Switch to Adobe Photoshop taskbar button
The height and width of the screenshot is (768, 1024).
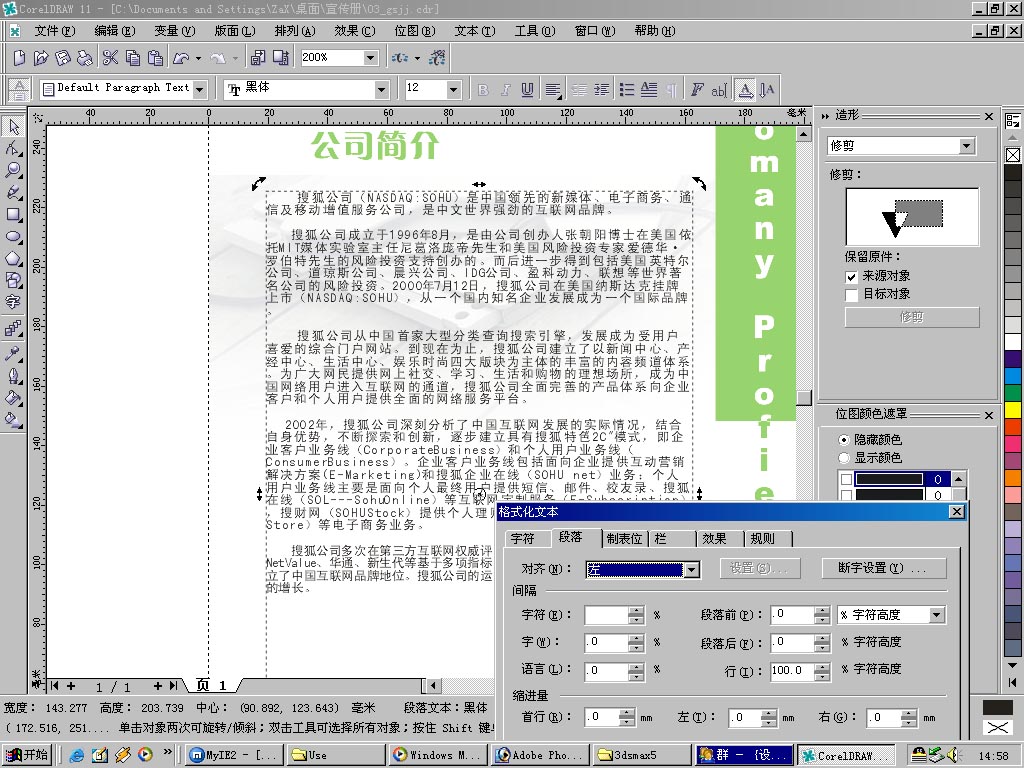pyautogui.click(x=541, y=755)
